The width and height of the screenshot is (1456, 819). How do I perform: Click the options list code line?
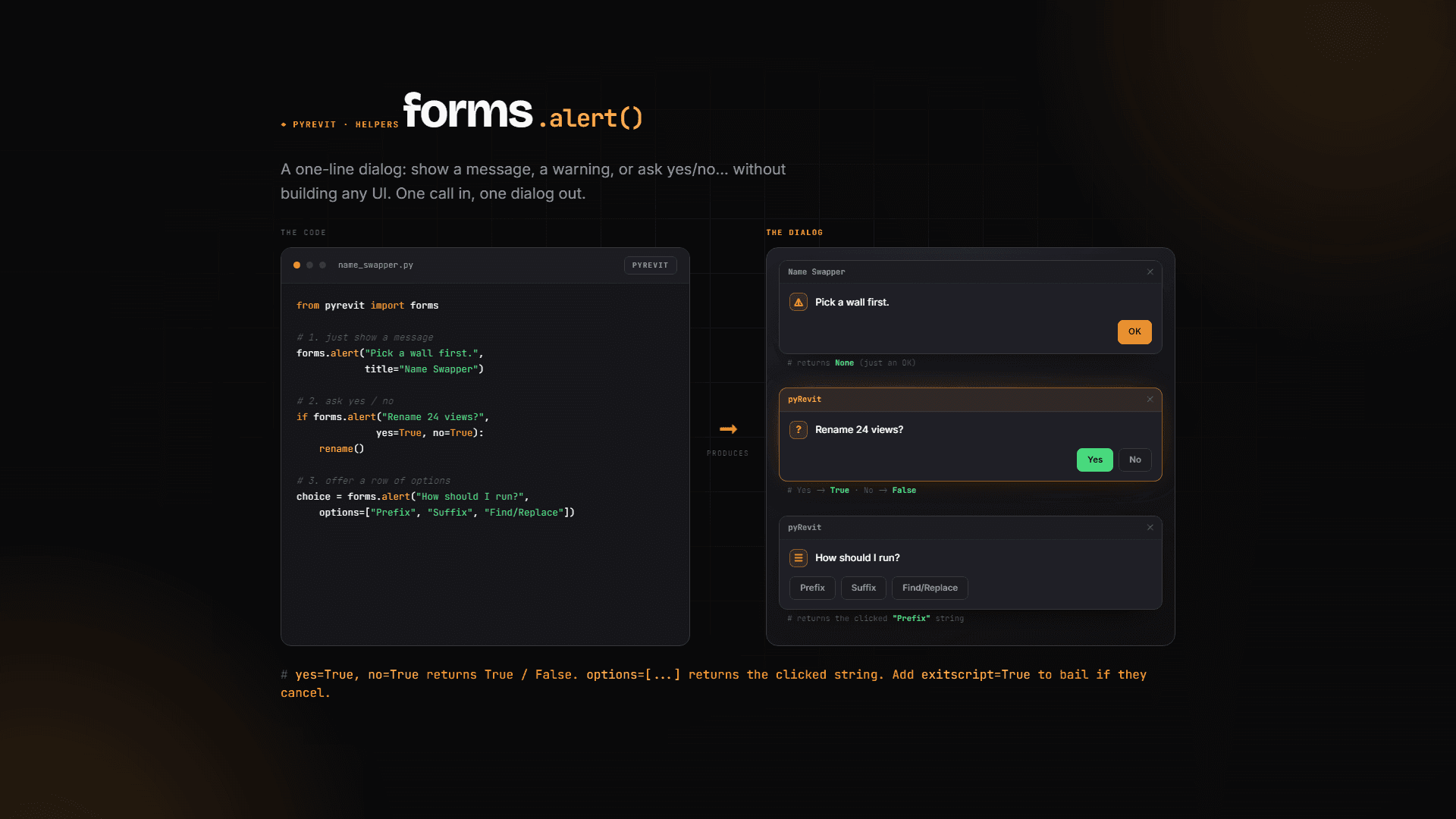447,513
